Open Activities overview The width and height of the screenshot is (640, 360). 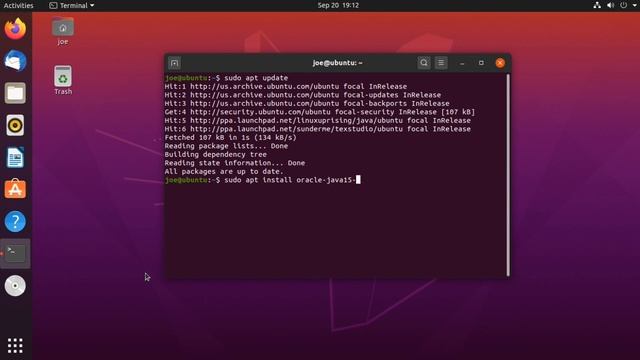(18, 5)
